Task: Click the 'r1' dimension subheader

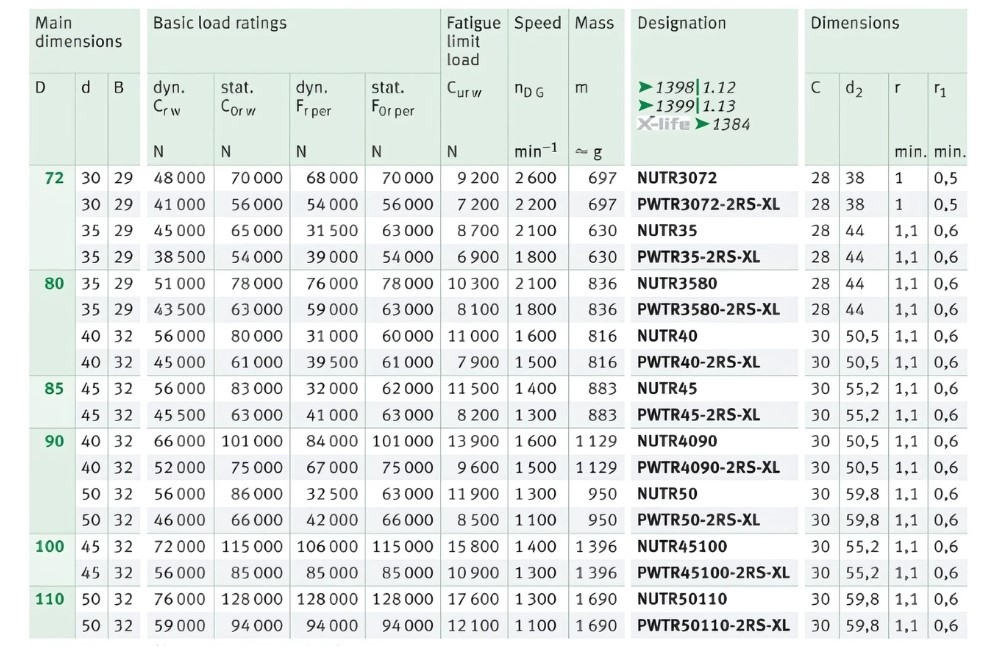Action: click(940, 89)
